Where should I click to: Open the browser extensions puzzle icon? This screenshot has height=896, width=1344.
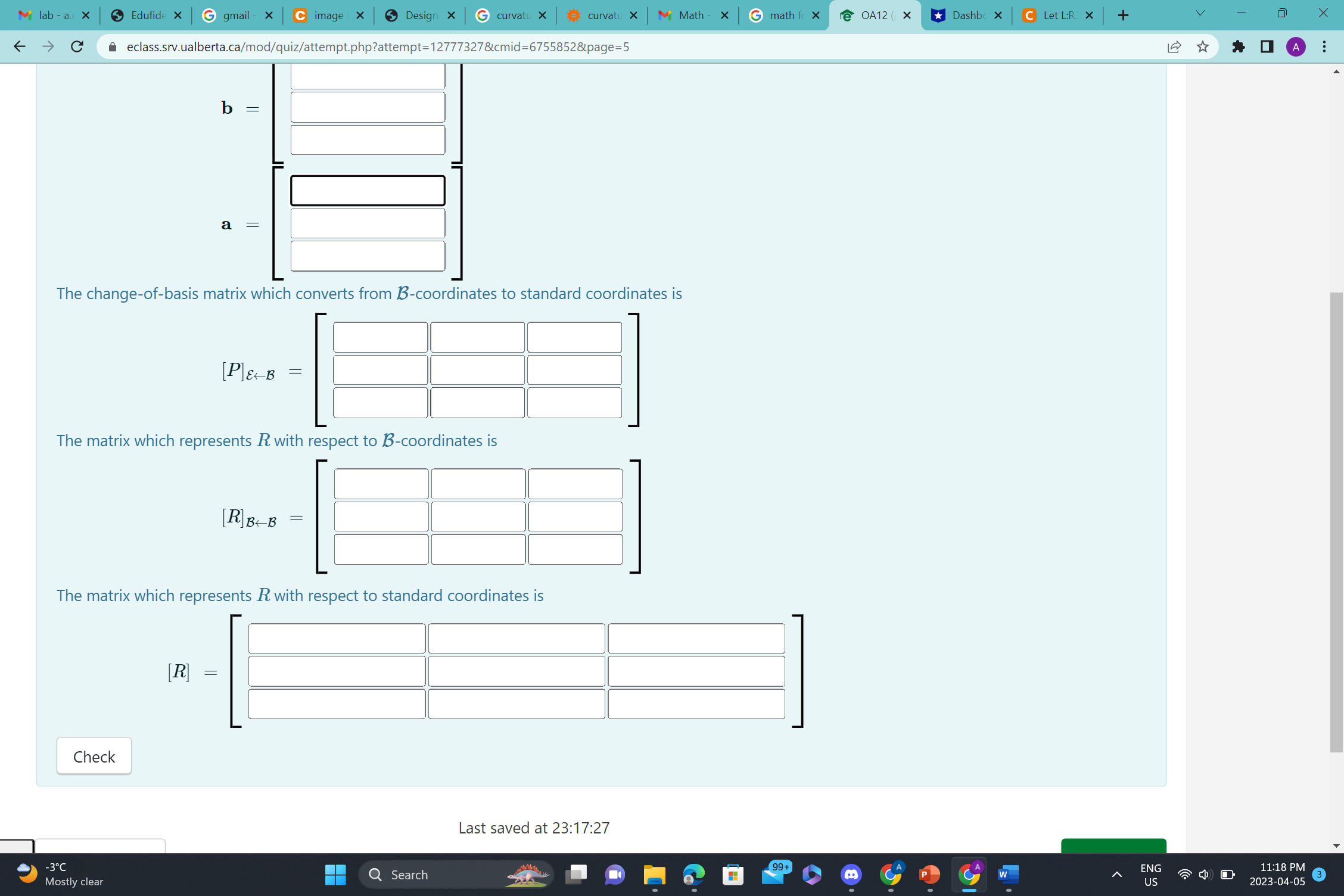point(1238,46)
